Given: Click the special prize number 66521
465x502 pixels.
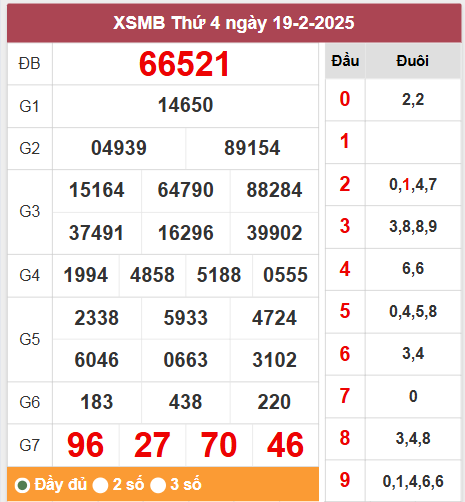Looking at the screenshot, I should [184, 64].
